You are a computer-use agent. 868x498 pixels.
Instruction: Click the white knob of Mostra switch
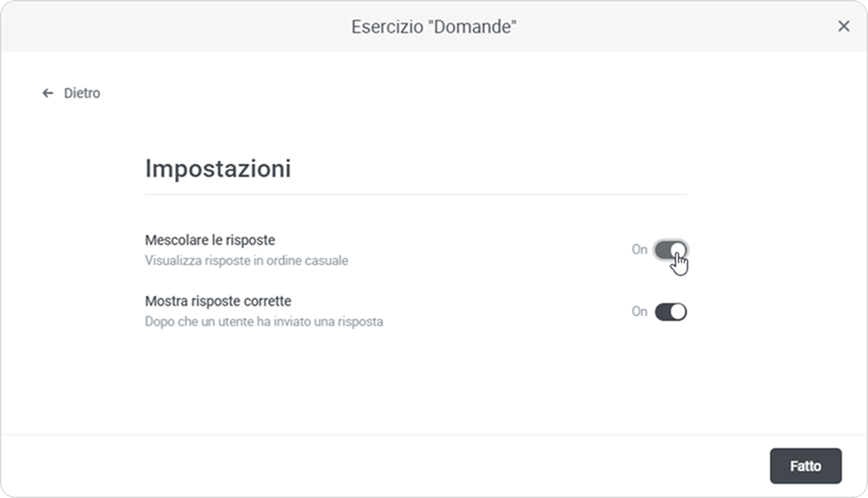click(678, 312)
